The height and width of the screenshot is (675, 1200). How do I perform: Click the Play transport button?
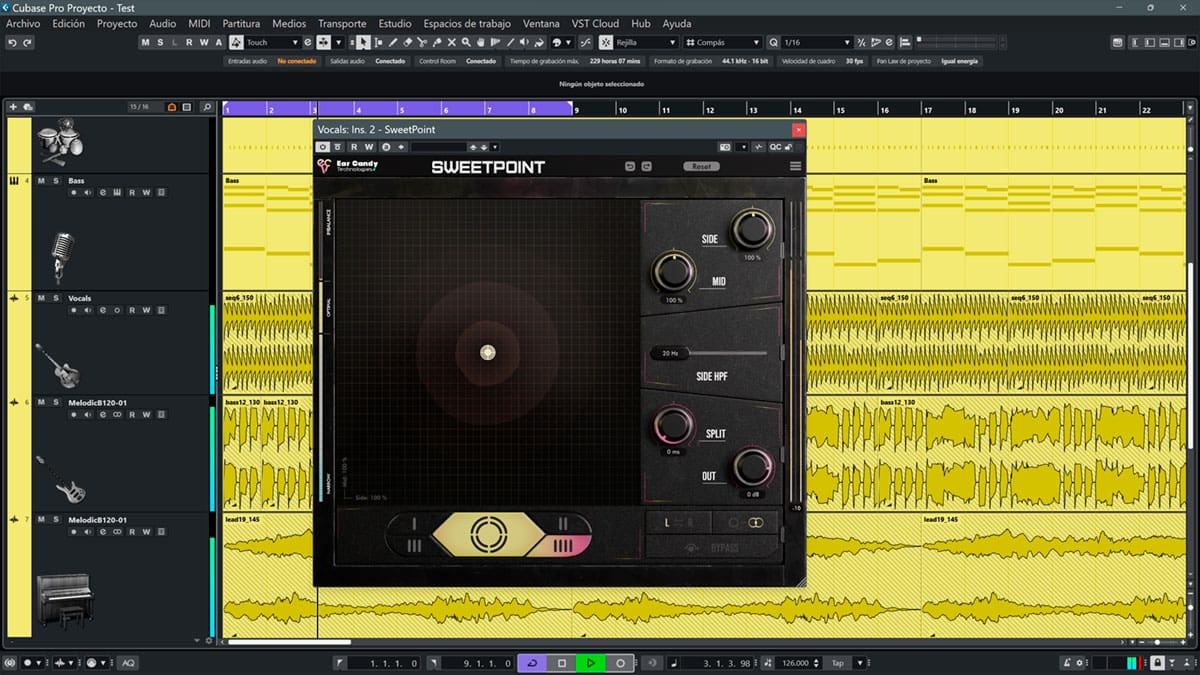[x=591, y=663]
